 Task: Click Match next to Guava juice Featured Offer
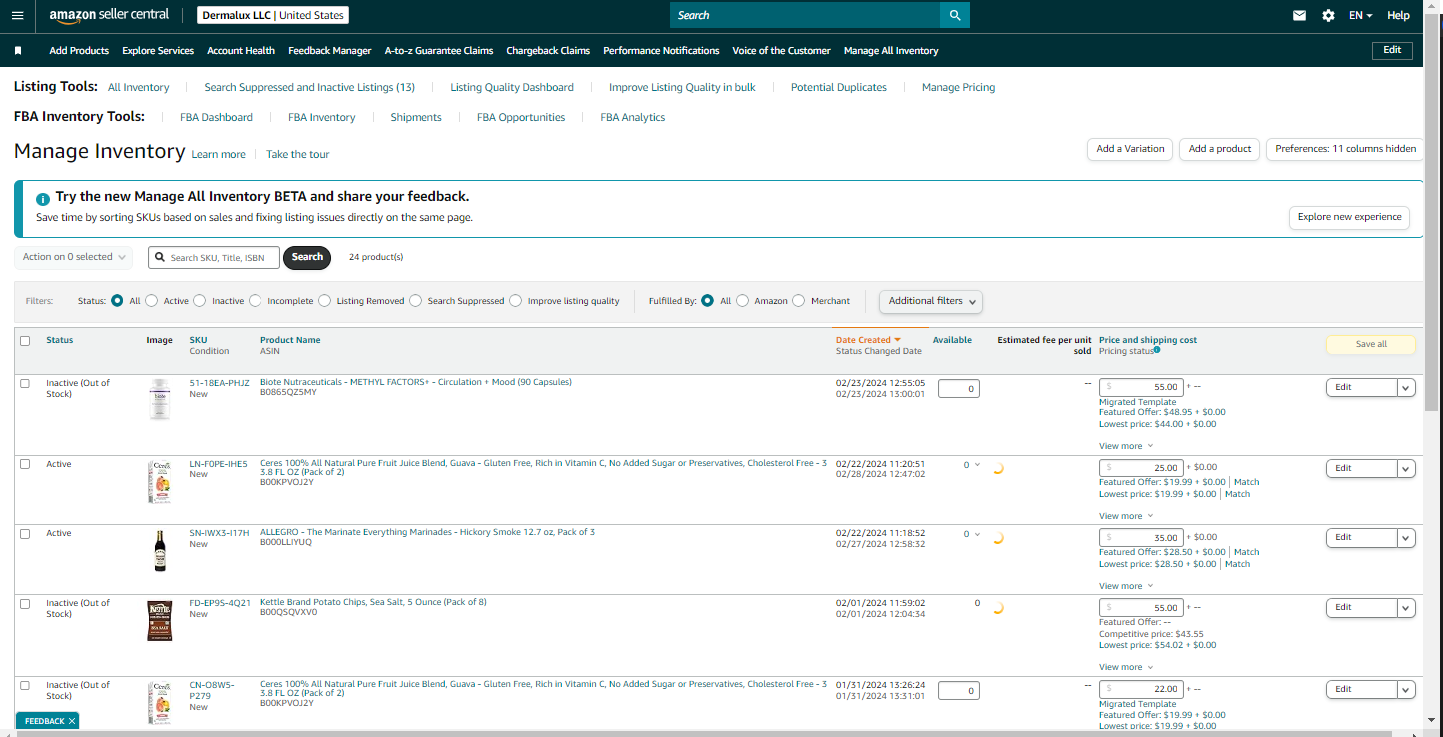click(x=1246, y=482)
